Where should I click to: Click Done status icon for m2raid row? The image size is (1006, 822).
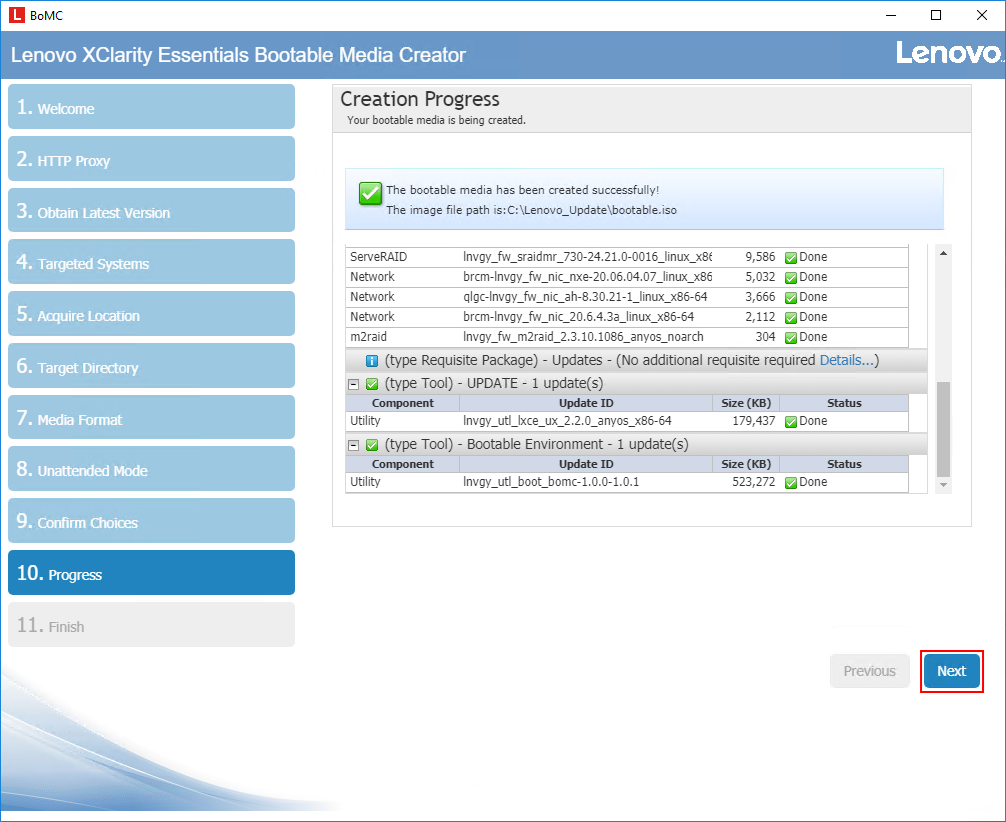pyautogui.click(x=790, y=337)
